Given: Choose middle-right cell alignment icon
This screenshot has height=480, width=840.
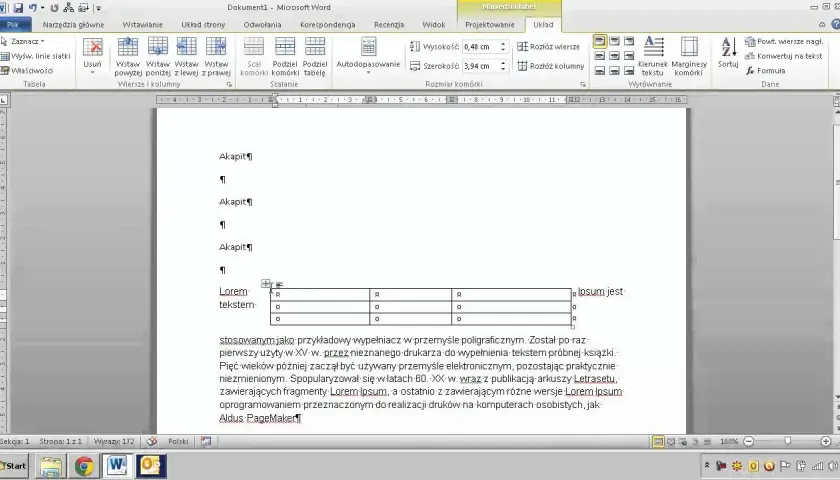Looking at the screenshot, I should click(629, 56).
